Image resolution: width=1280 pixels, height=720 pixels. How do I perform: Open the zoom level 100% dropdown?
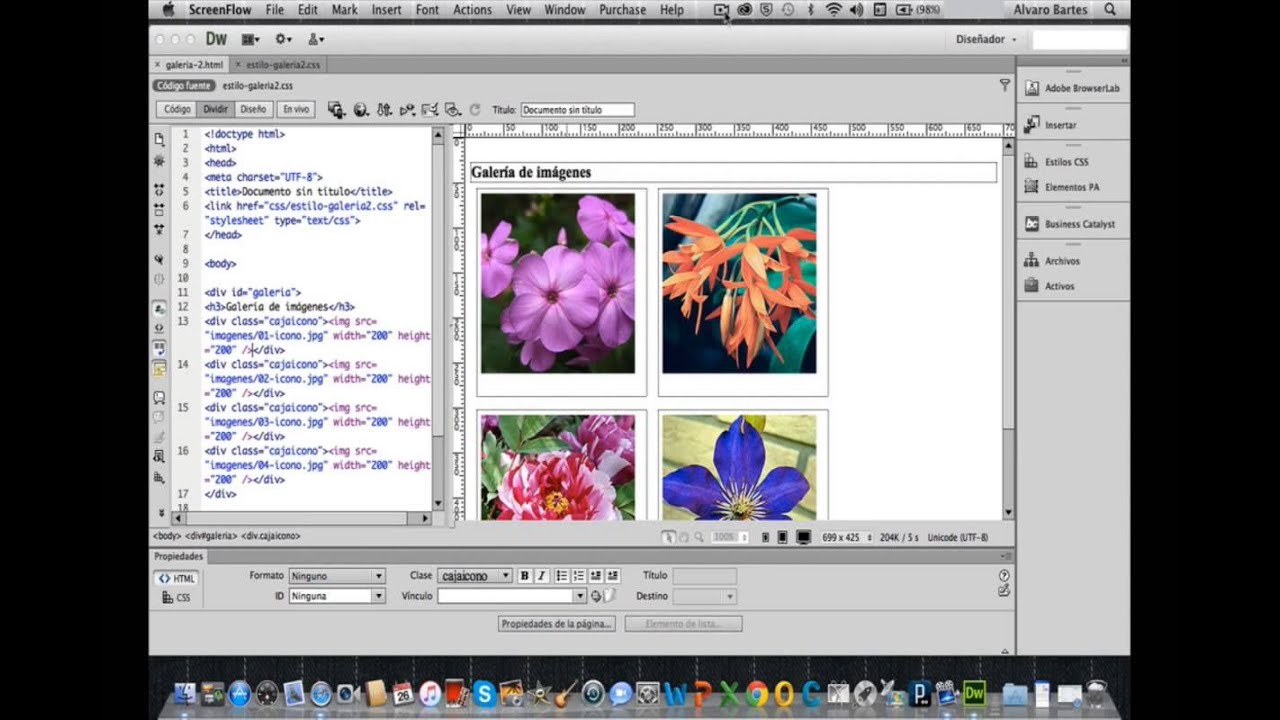click(730, 537)
